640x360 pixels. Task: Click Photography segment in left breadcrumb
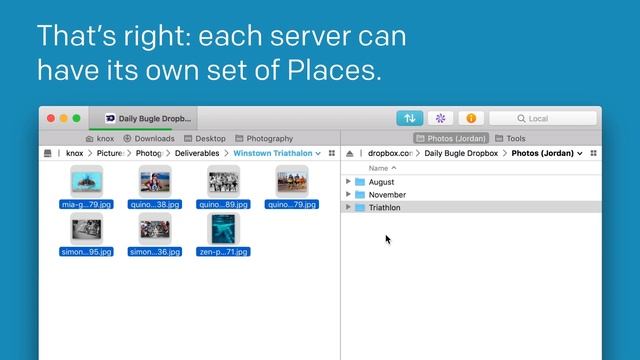tap(149, 153)
